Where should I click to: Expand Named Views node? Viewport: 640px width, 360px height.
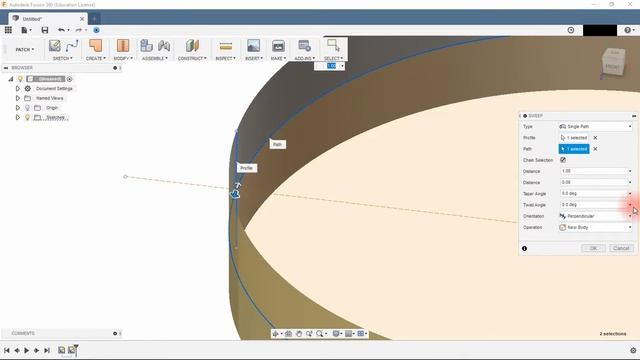pos(18,98)
